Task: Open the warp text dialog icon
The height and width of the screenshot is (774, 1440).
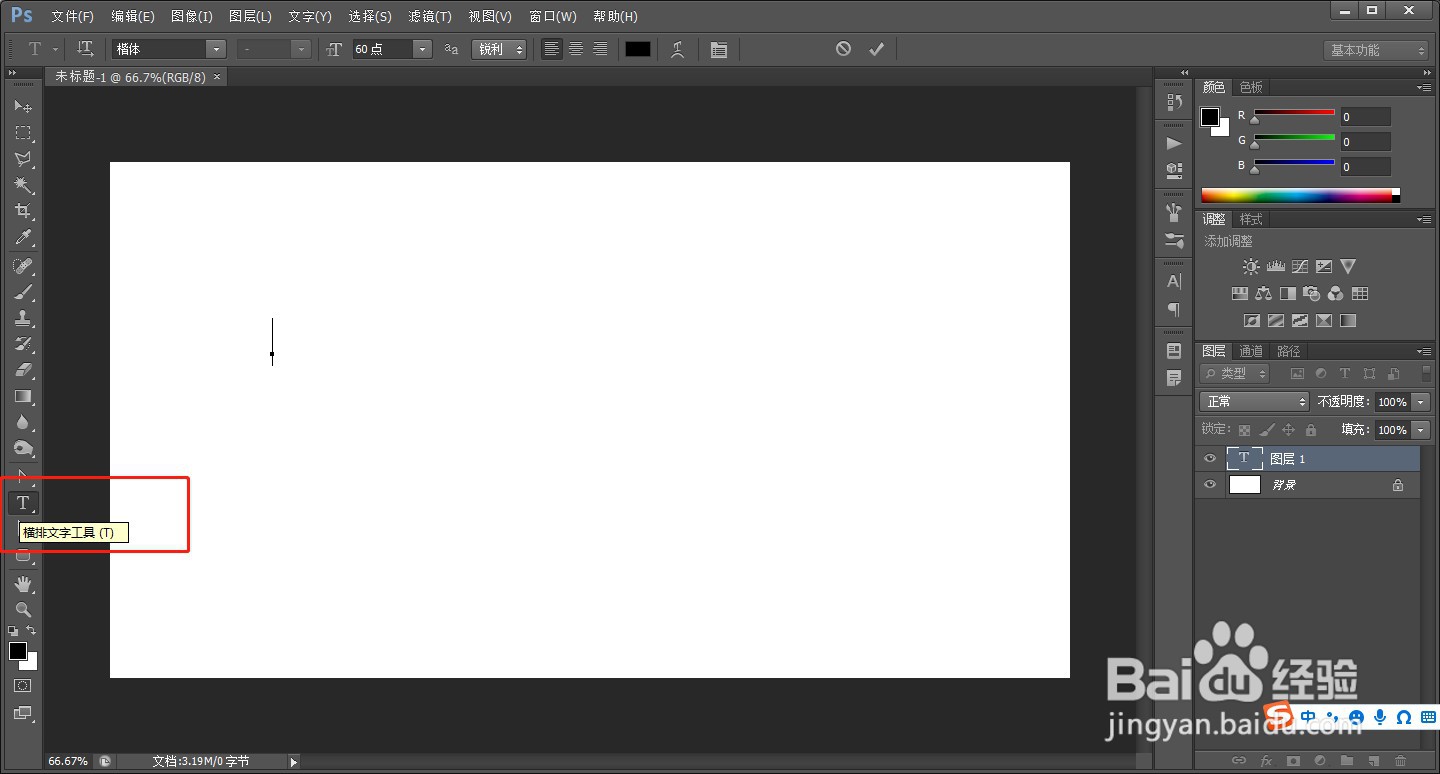Action: tap(677, 49)
